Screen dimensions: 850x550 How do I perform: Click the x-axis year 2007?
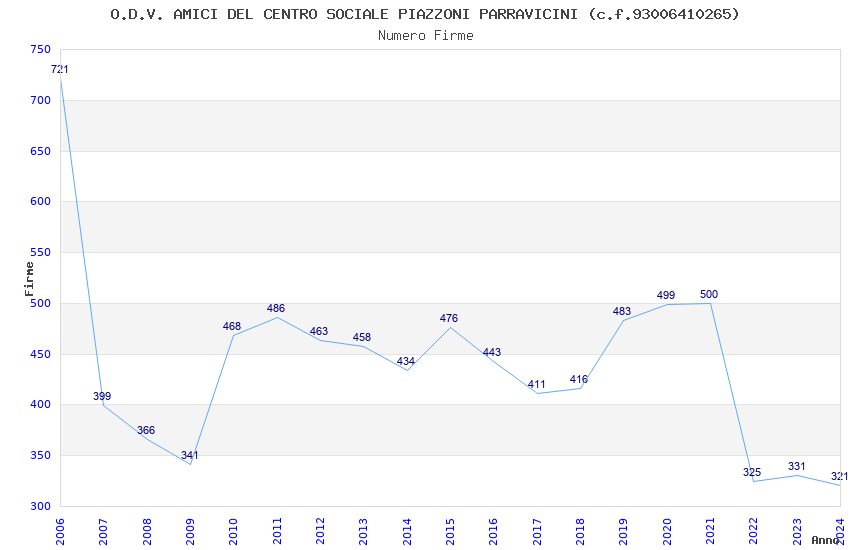(103, 531)
